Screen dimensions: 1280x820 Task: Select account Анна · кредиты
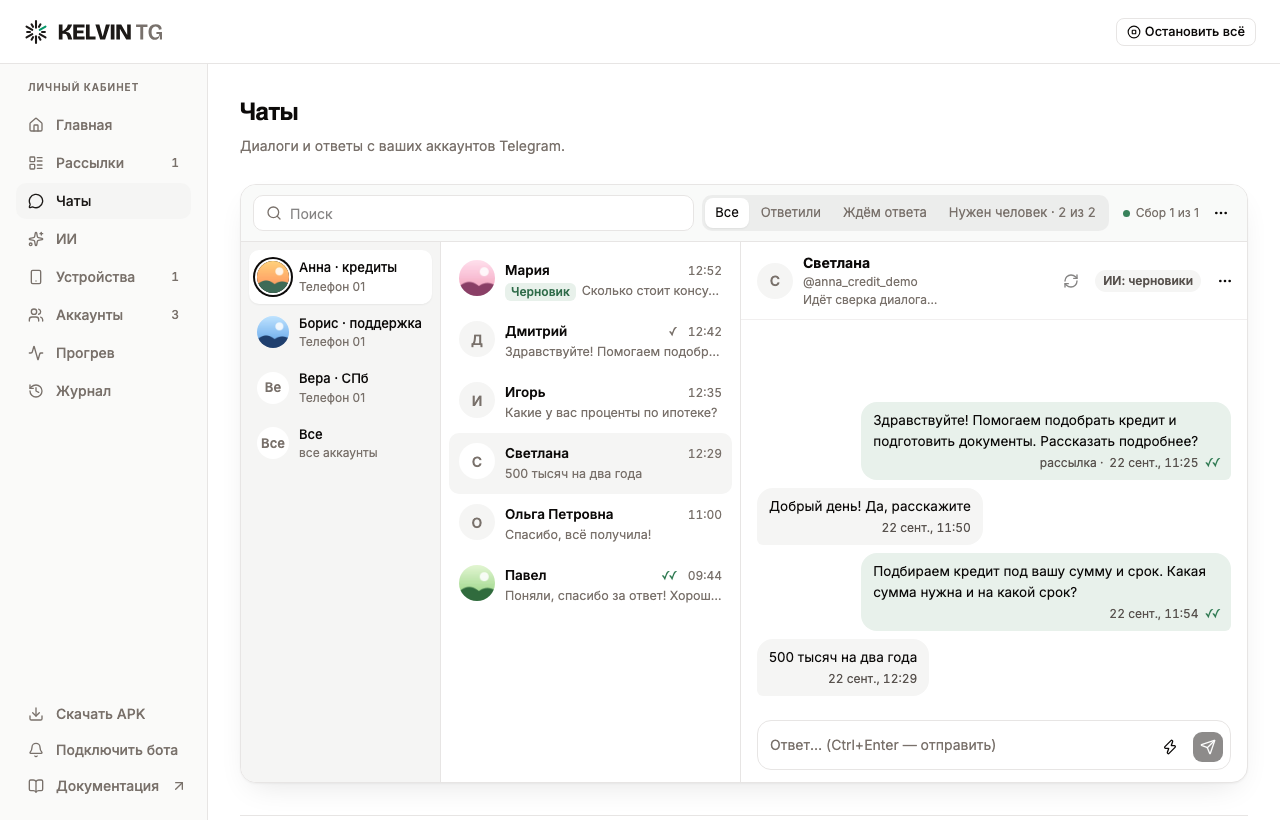(340, 277)
